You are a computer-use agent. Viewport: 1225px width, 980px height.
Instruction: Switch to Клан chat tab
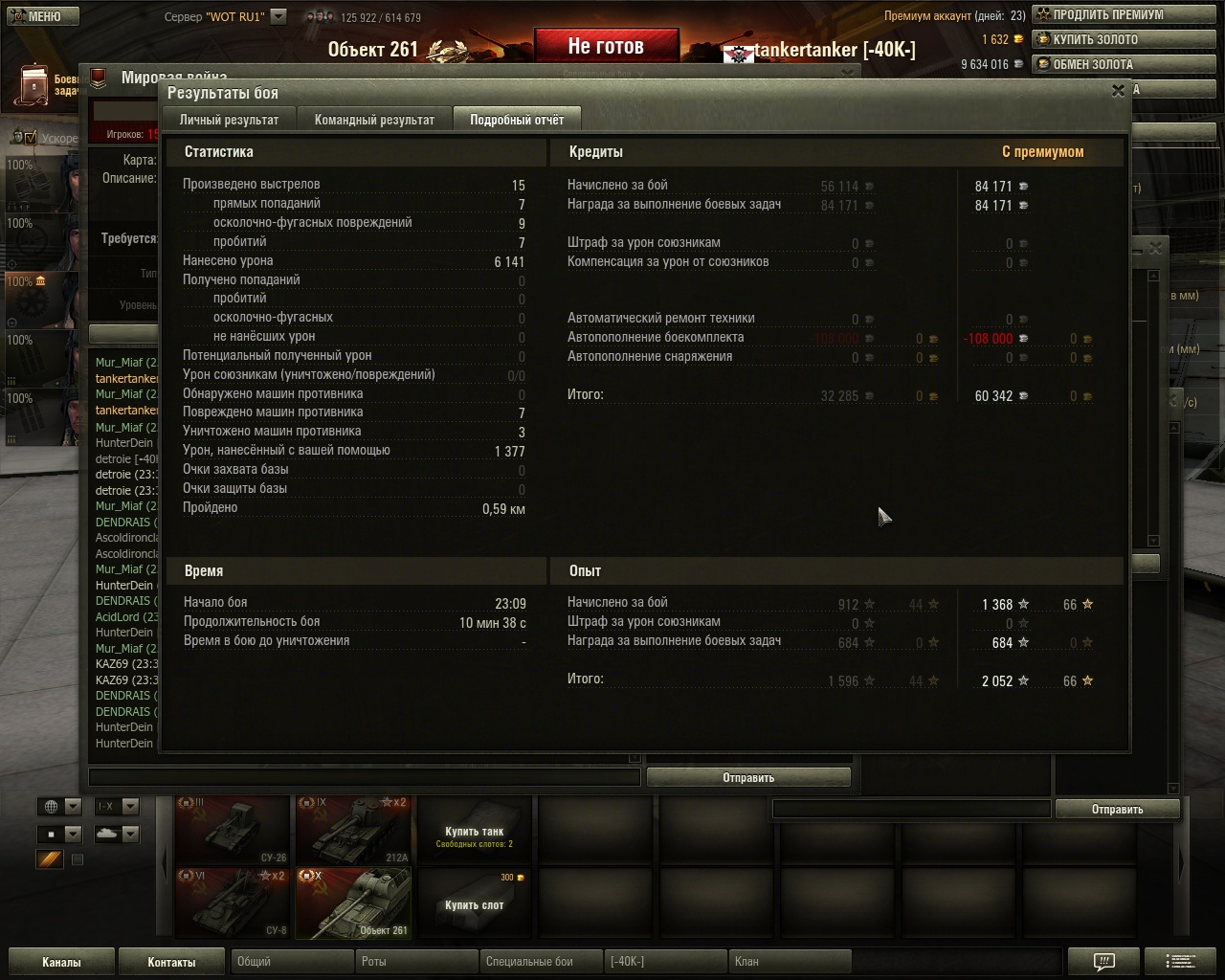tap(790, 961)
